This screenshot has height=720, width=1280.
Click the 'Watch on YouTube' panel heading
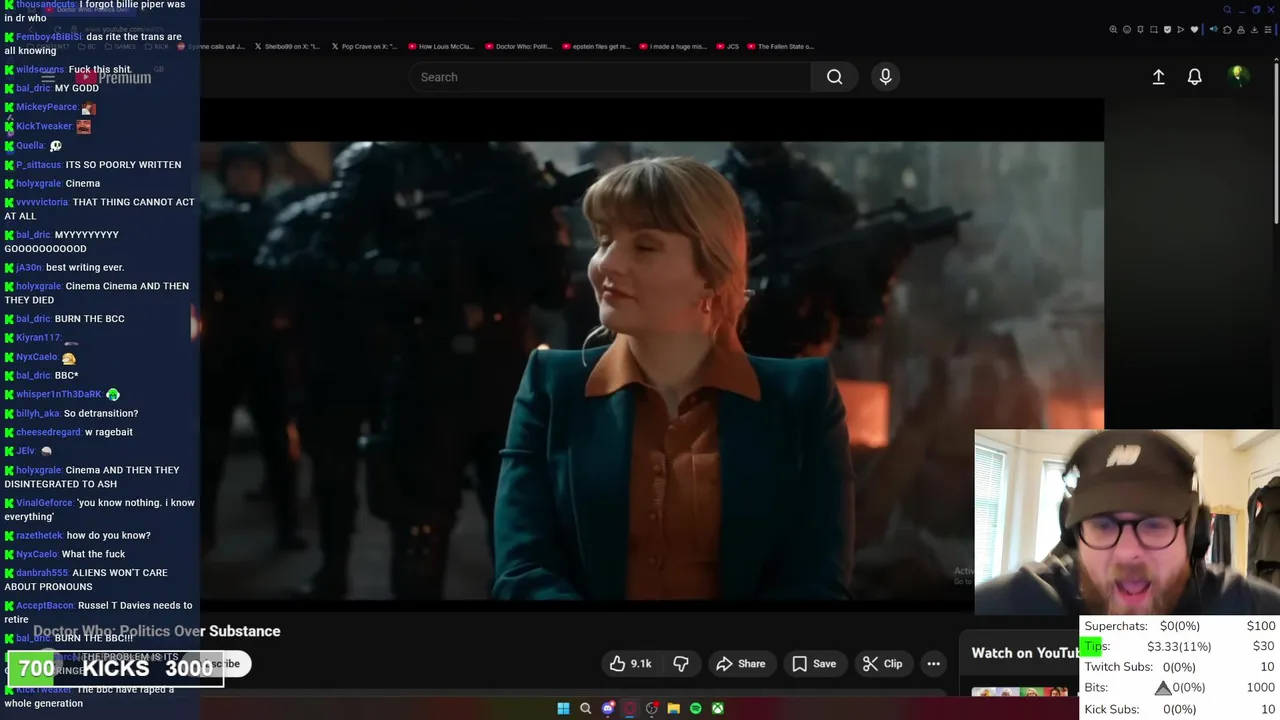pyautogui.click(x=1025, y=653)
